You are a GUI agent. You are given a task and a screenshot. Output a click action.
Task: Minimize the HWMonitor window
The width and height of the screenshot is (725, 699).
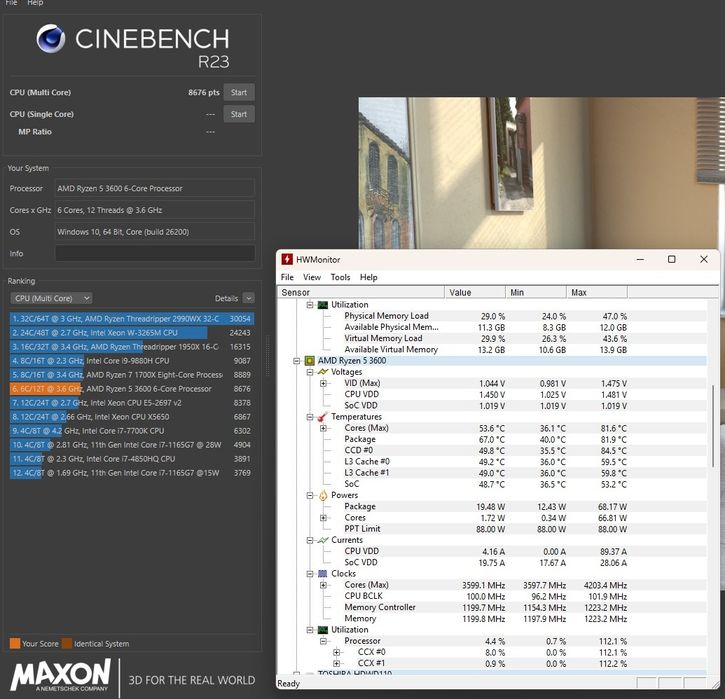640,259
